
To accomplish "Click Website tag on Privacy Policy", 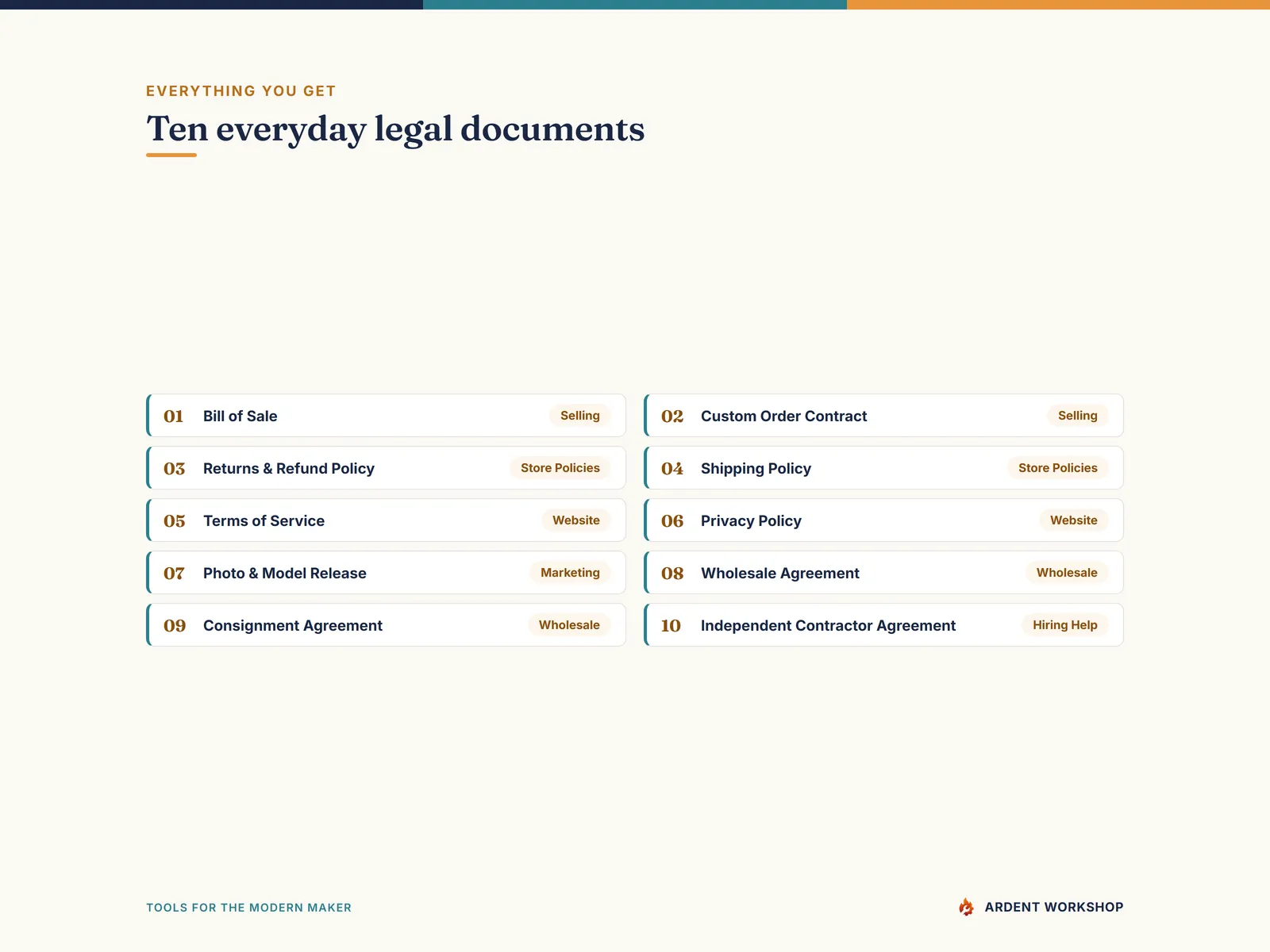I will (x=1074, y=520).
